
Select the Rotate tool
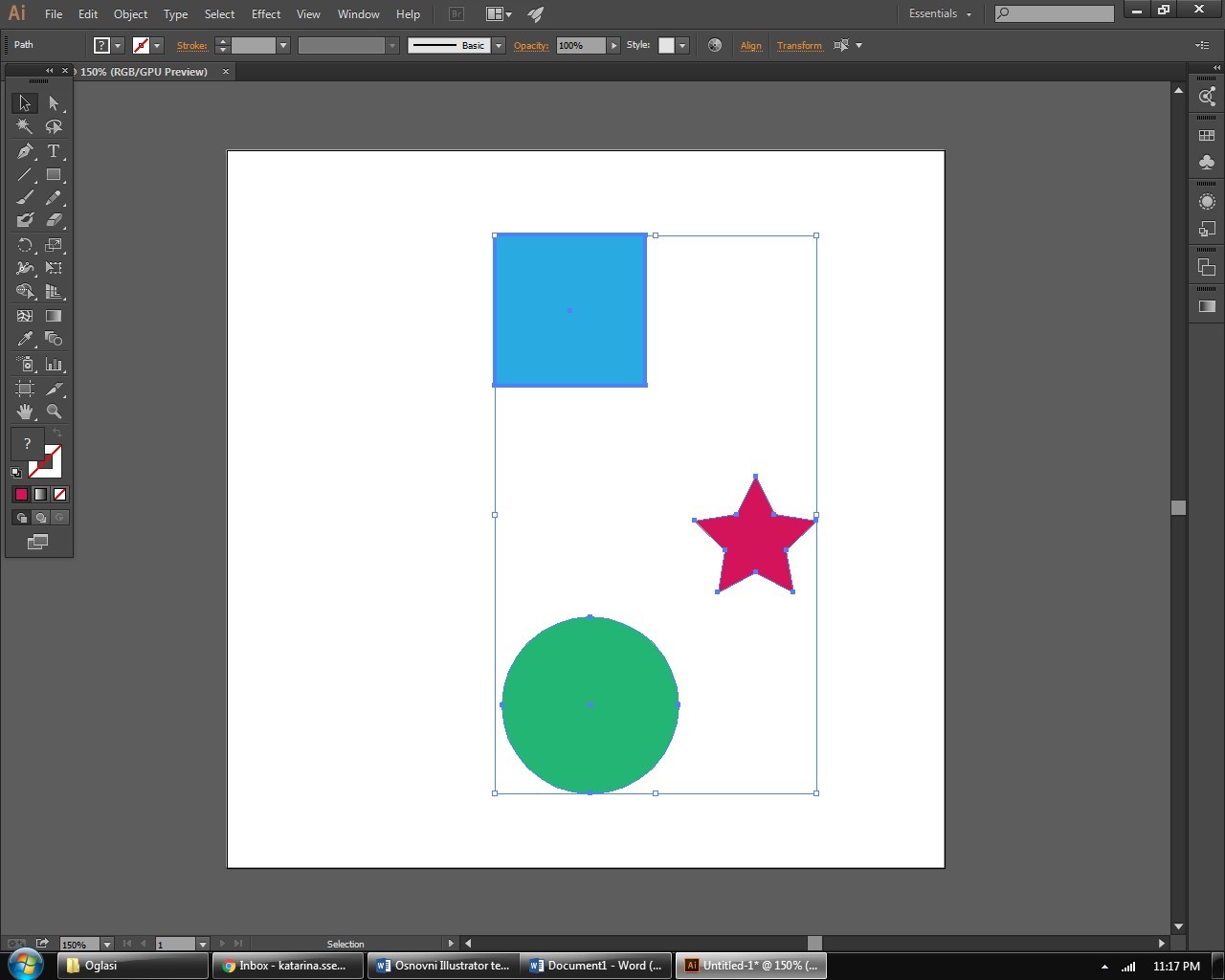pos(25,245)
